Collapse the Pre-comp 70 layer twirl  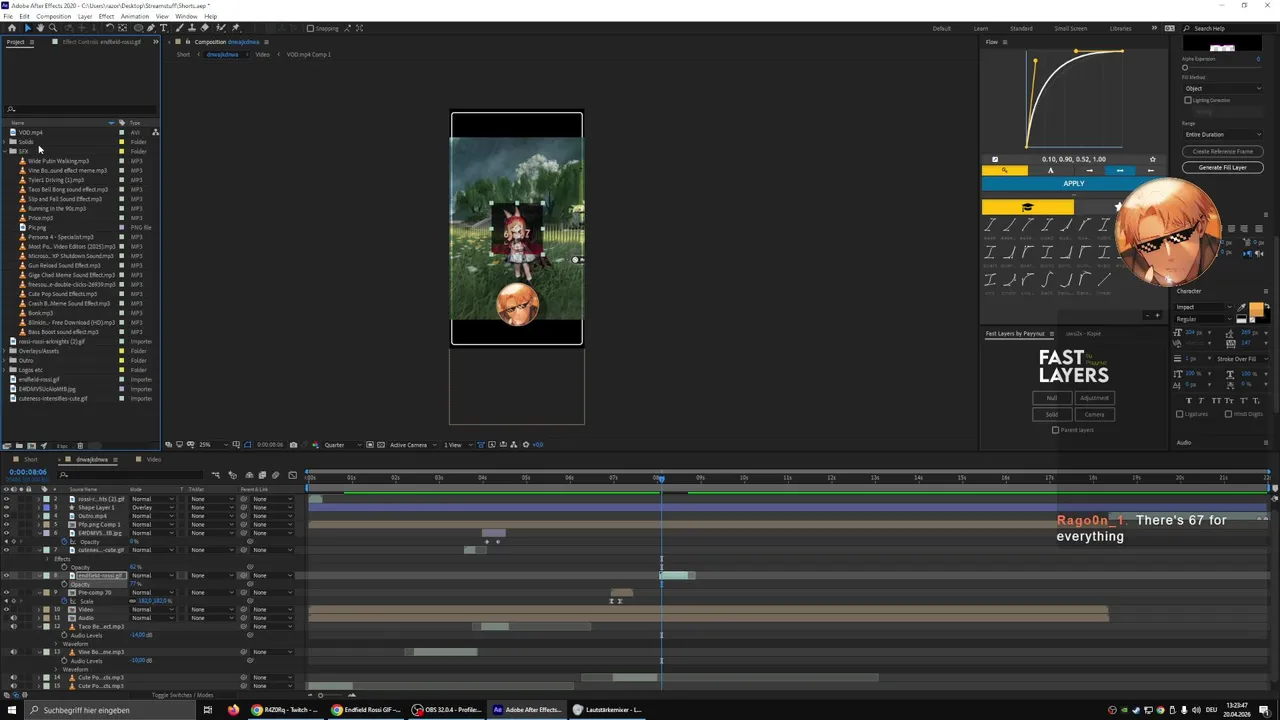coord(39,592)
